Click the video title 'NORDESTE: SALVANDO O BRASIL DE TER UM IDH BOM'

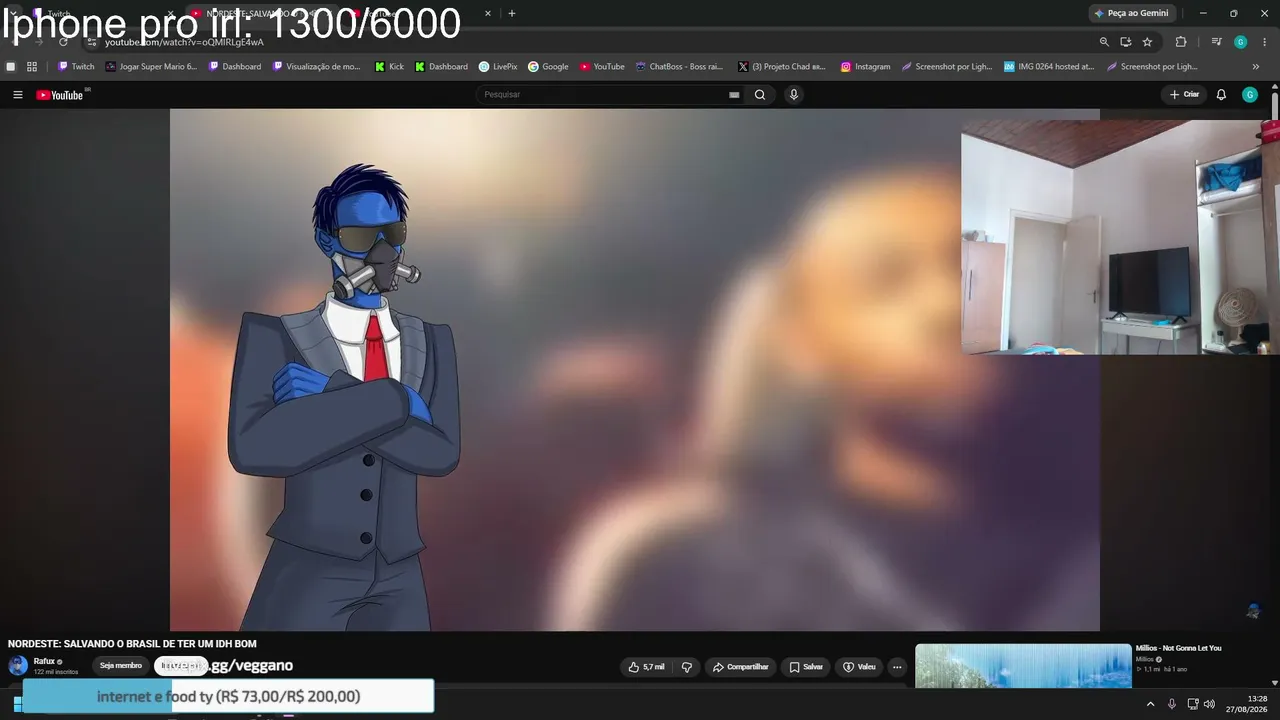[x=132, y=644]
